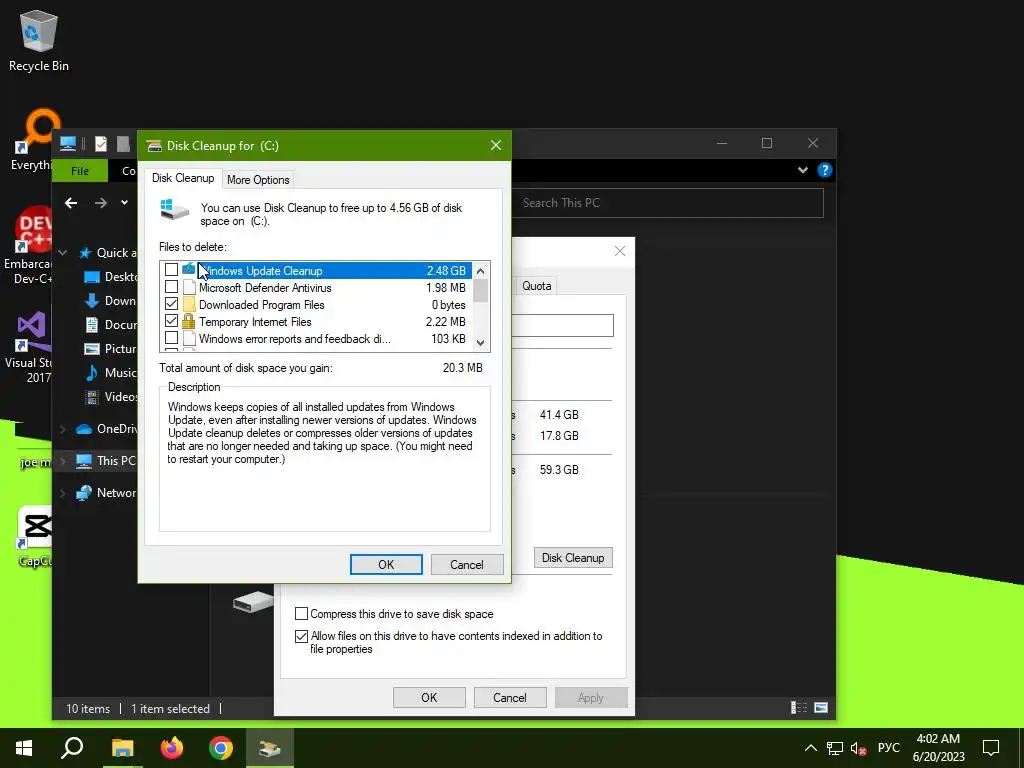Click Cancel in the Properties window

pyautogui.click(x=510, y=697)
